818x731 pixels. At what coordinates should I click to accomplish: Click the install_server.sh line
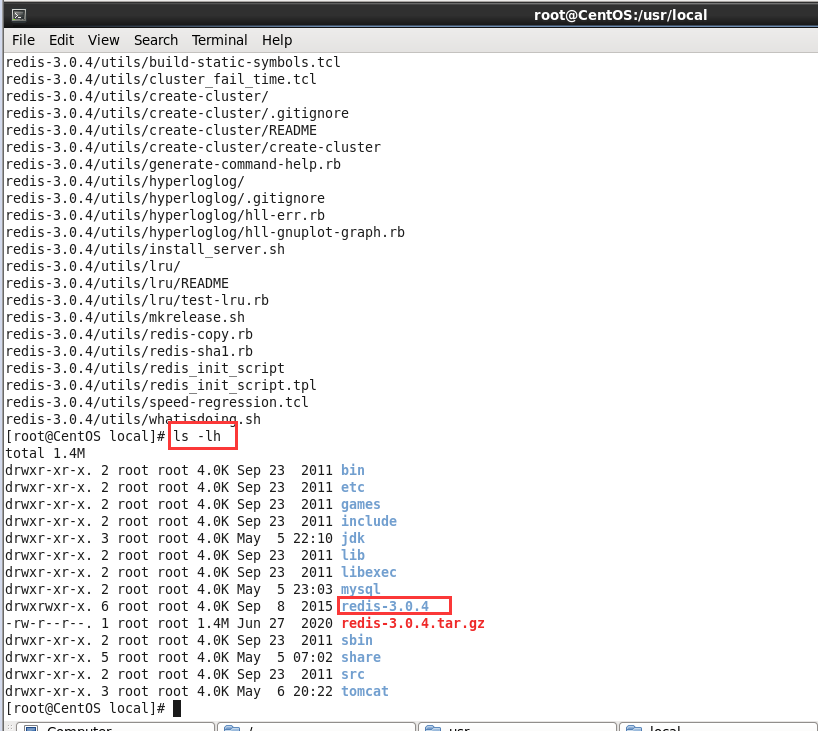[x=145, y=249]
